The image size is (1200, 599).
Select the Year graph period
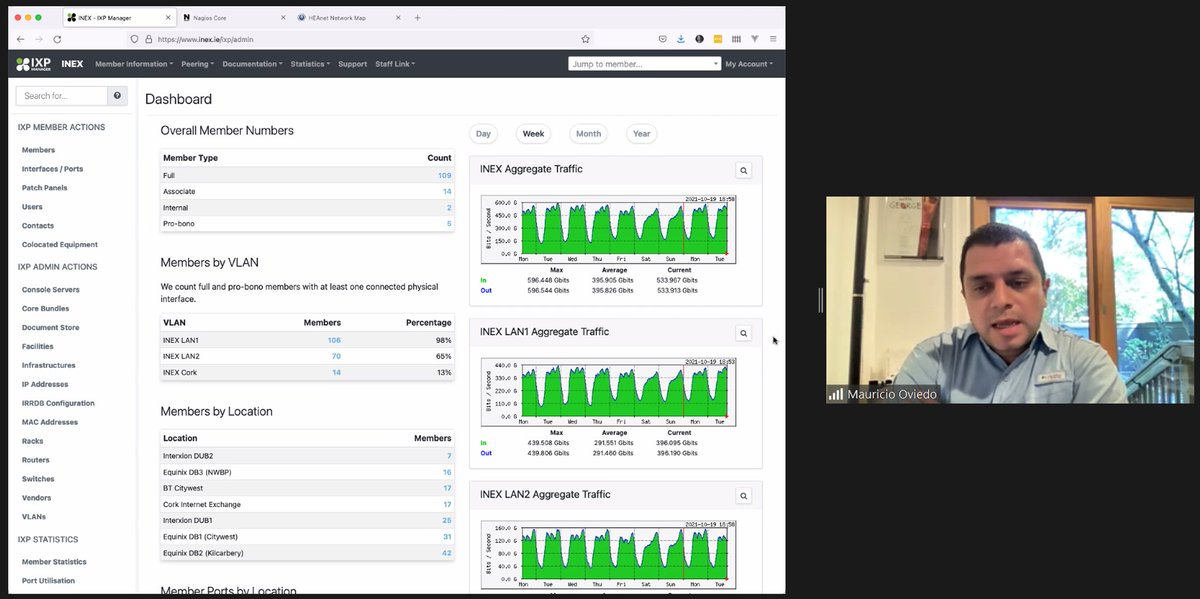pyautogui.click(x=642, y=134)
